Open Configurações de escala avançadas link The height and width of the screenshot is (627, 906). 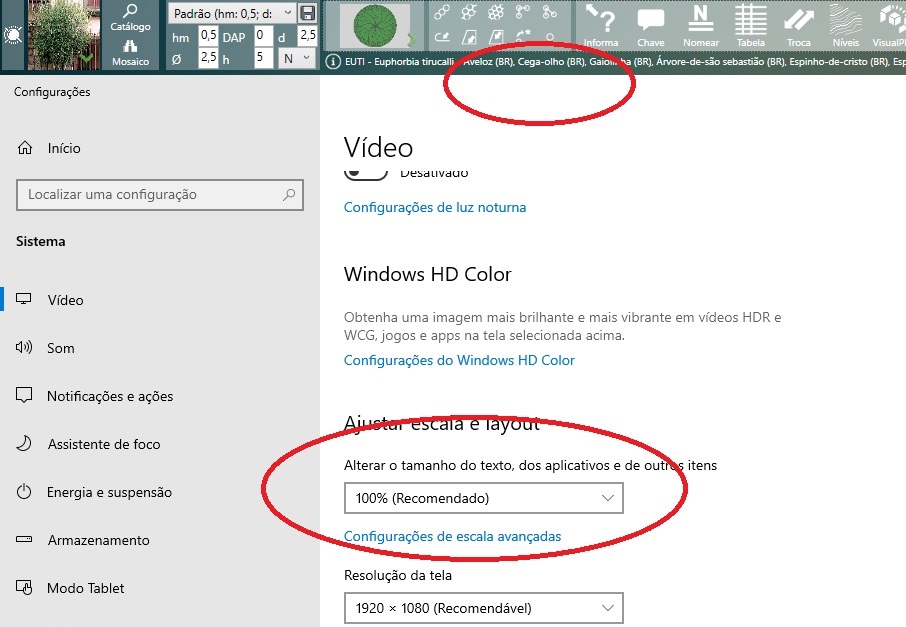point(452,536)
